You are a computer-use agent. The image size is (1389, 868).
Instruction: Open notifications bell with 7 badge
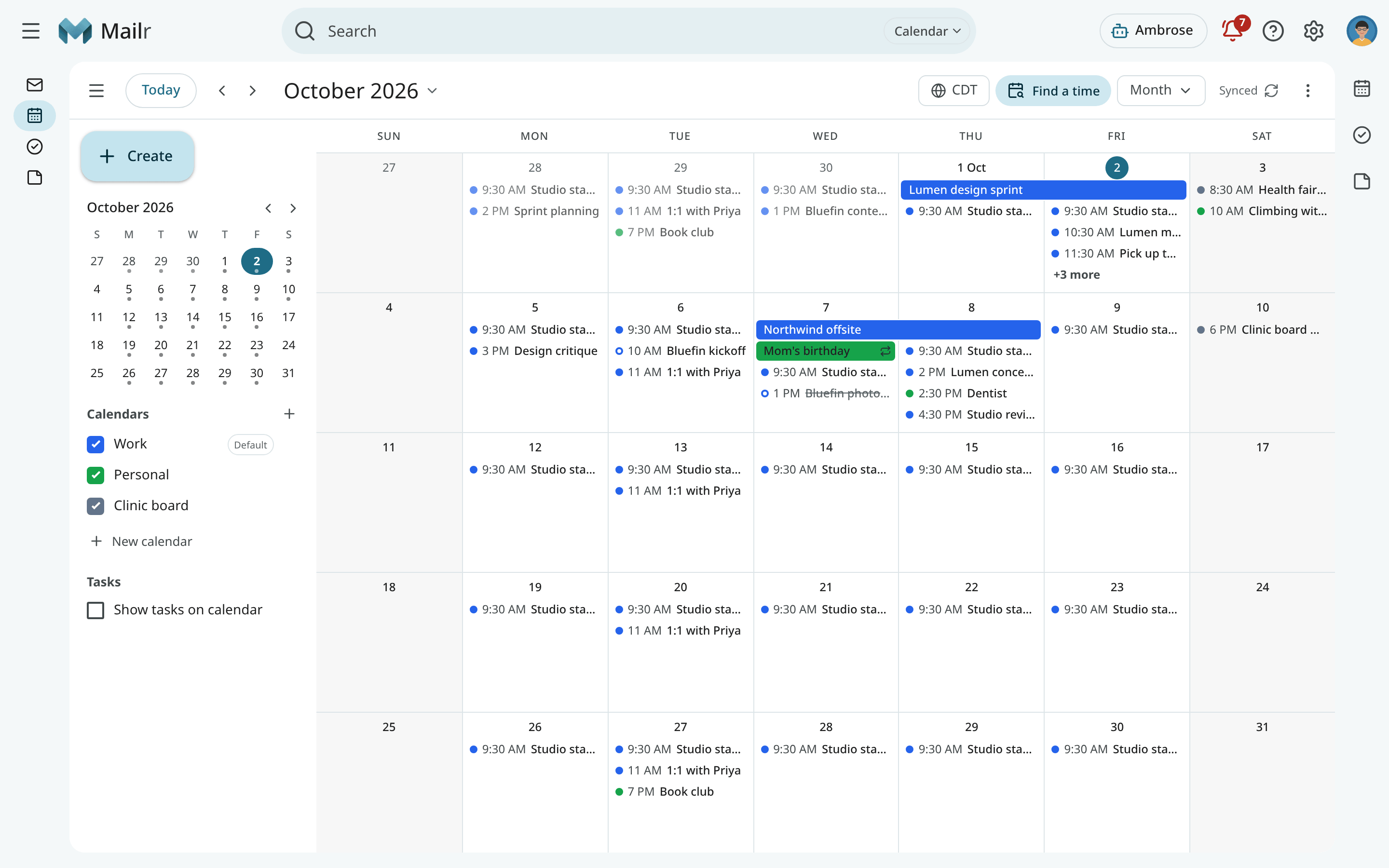tap(1232, 31)
